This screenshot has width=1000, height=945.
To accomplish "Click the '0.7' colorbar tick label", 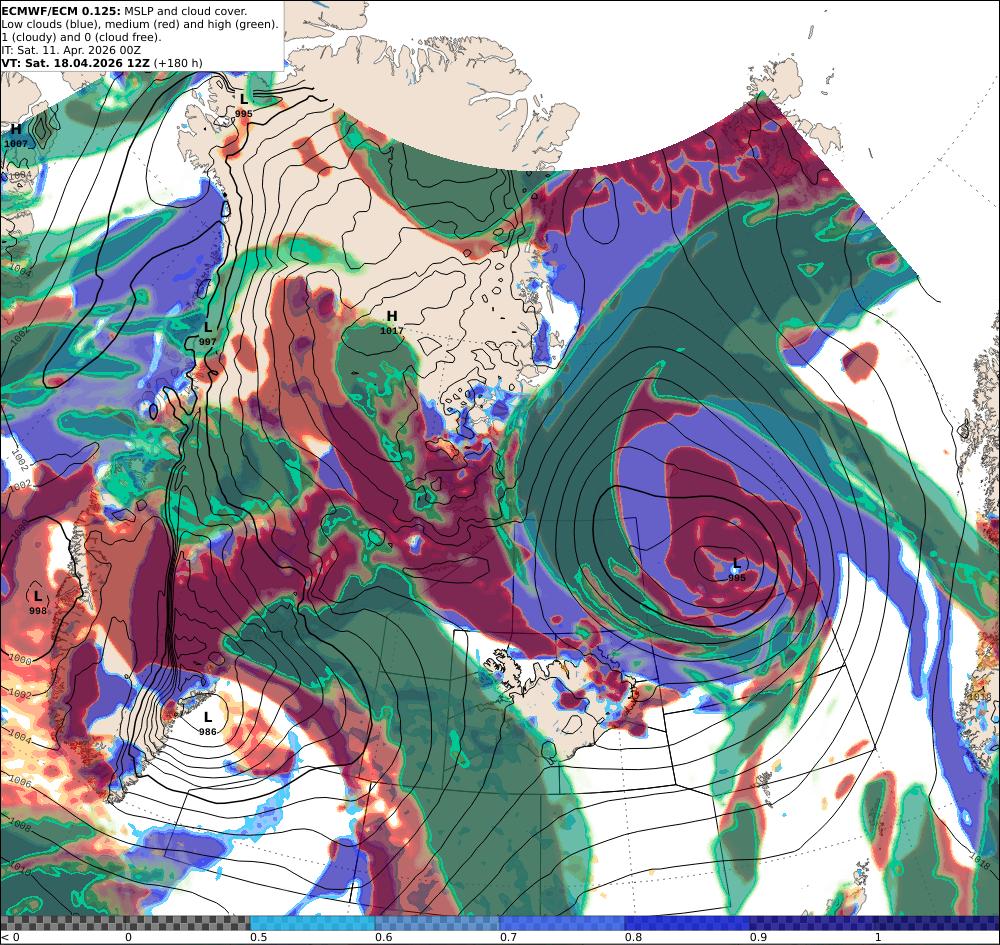I will point(508,937).
